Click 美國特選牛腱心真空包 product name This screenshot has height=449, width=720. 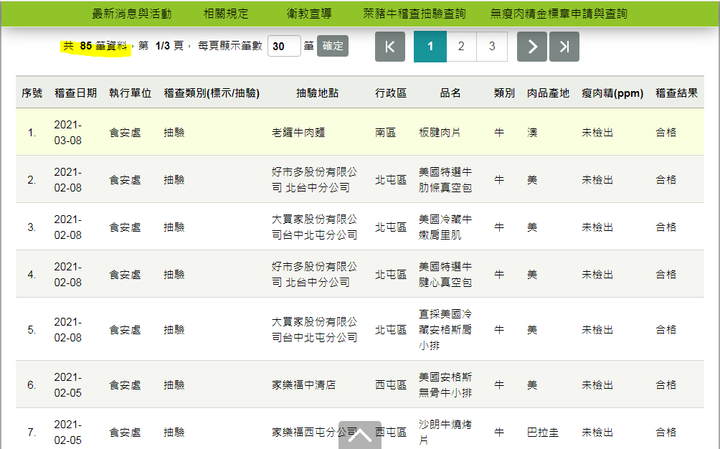(445, 274)
